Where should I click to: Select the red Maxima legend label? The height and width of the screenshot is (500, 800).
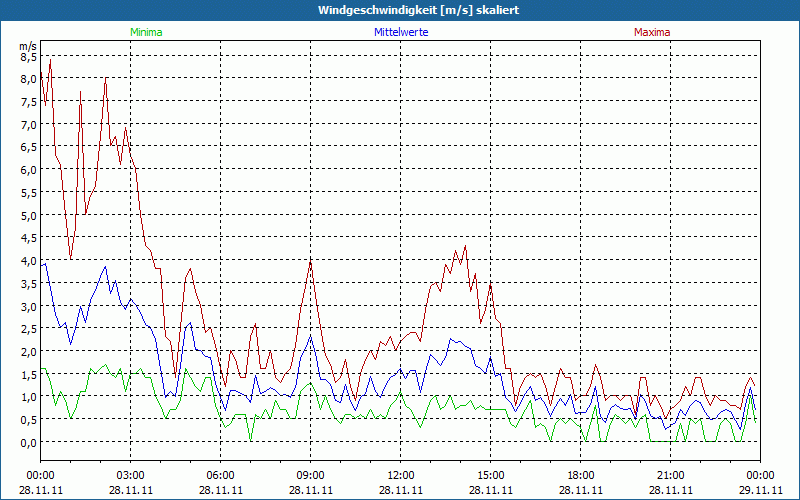coord(652,32)
